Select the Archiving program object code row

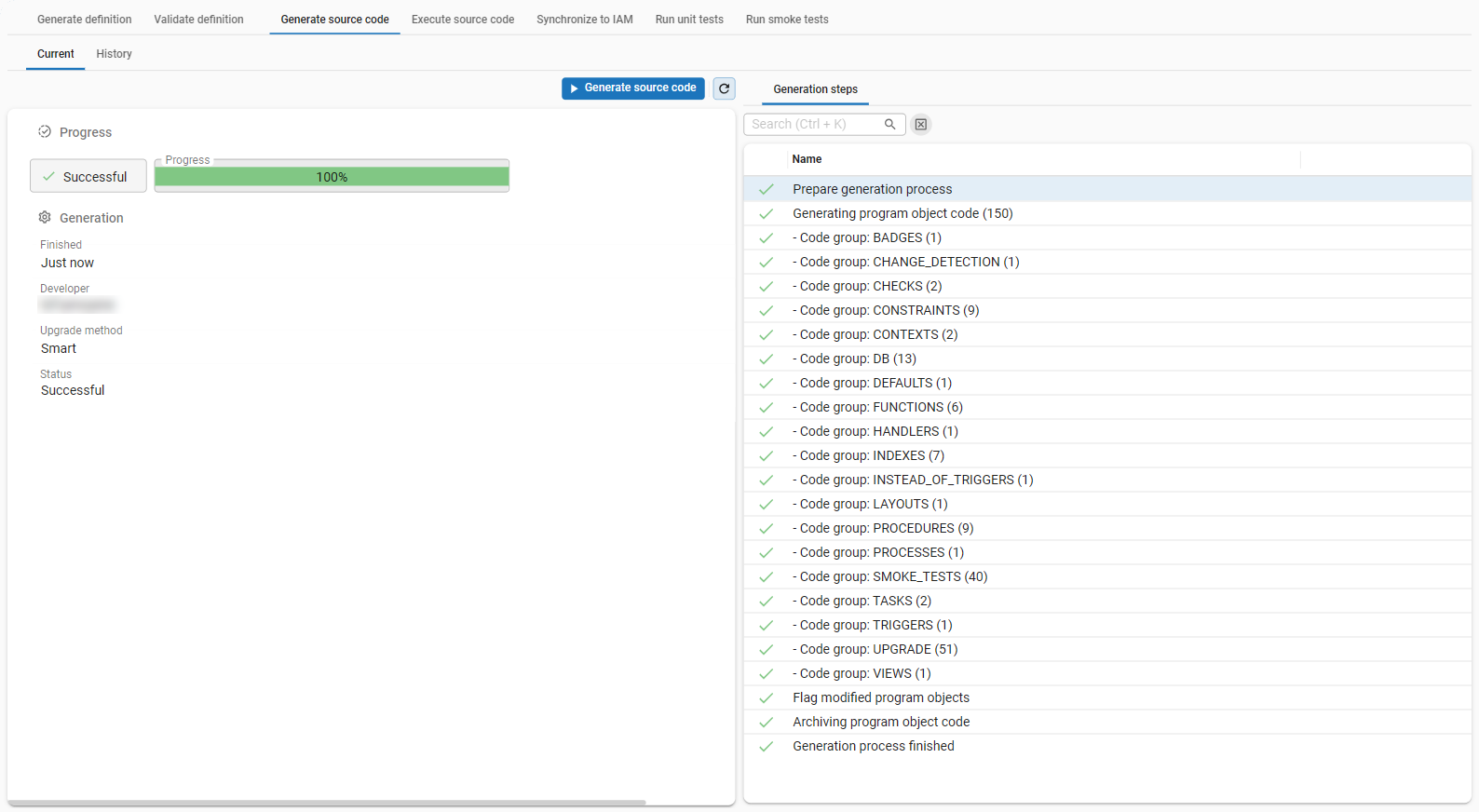[x=1107, y=722]
